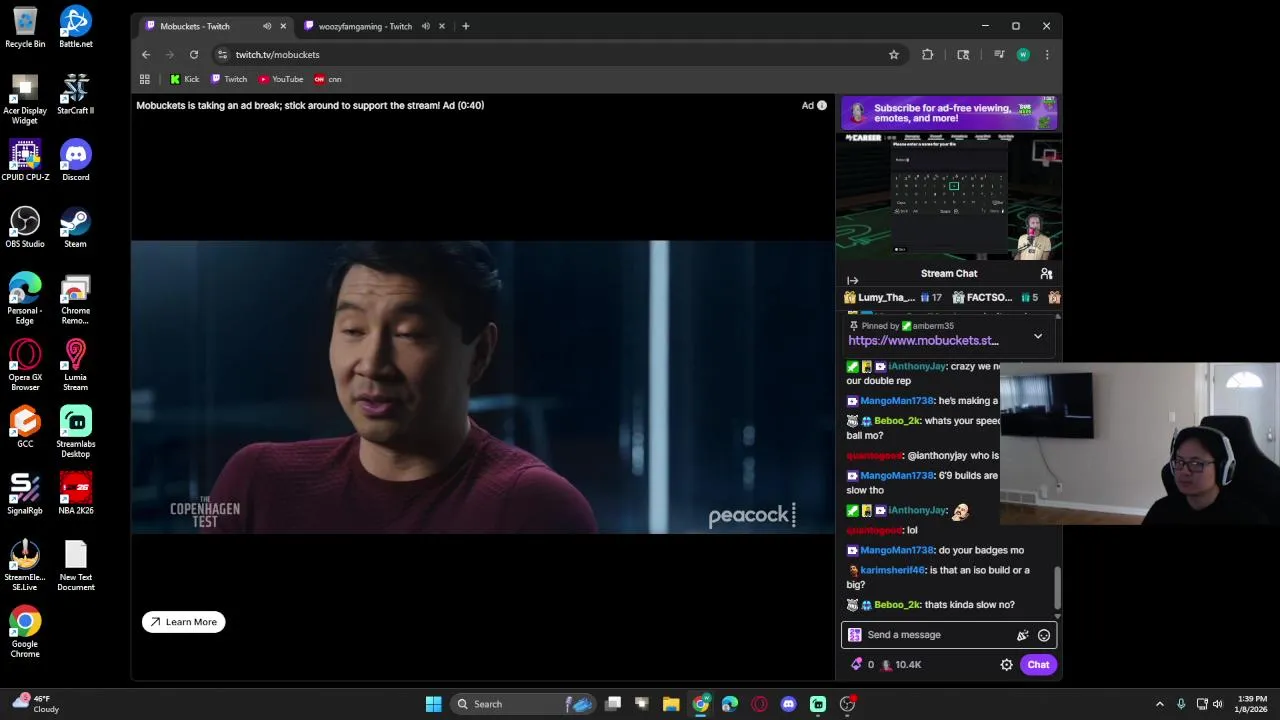This screenshot has height=720, width=1280.
Task: Open Steam desktop shortcut
Action: point(75,227)
